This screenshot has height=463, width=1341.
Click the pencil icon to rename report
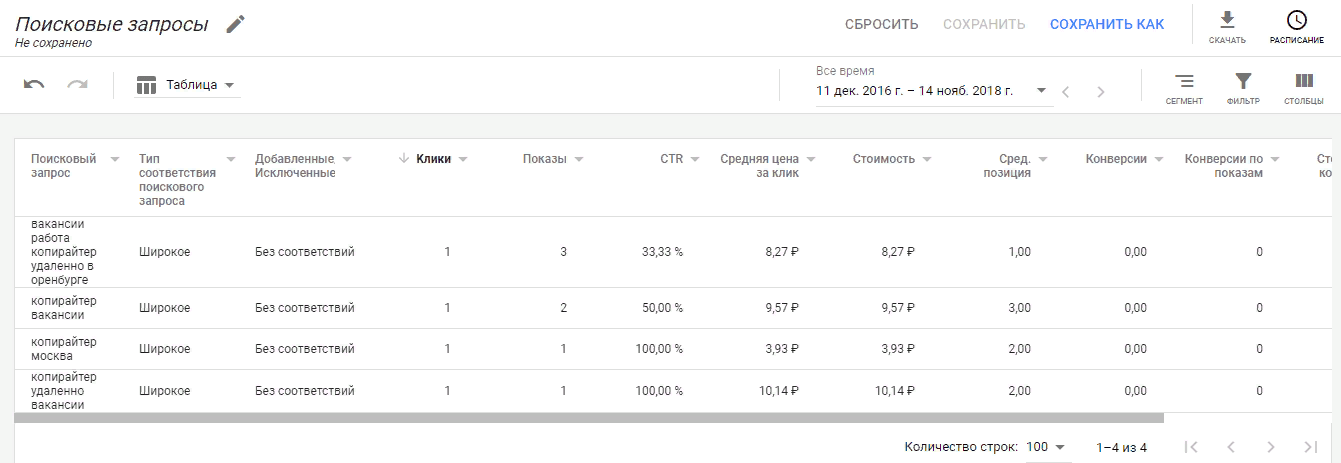click(x=235, y=24)
